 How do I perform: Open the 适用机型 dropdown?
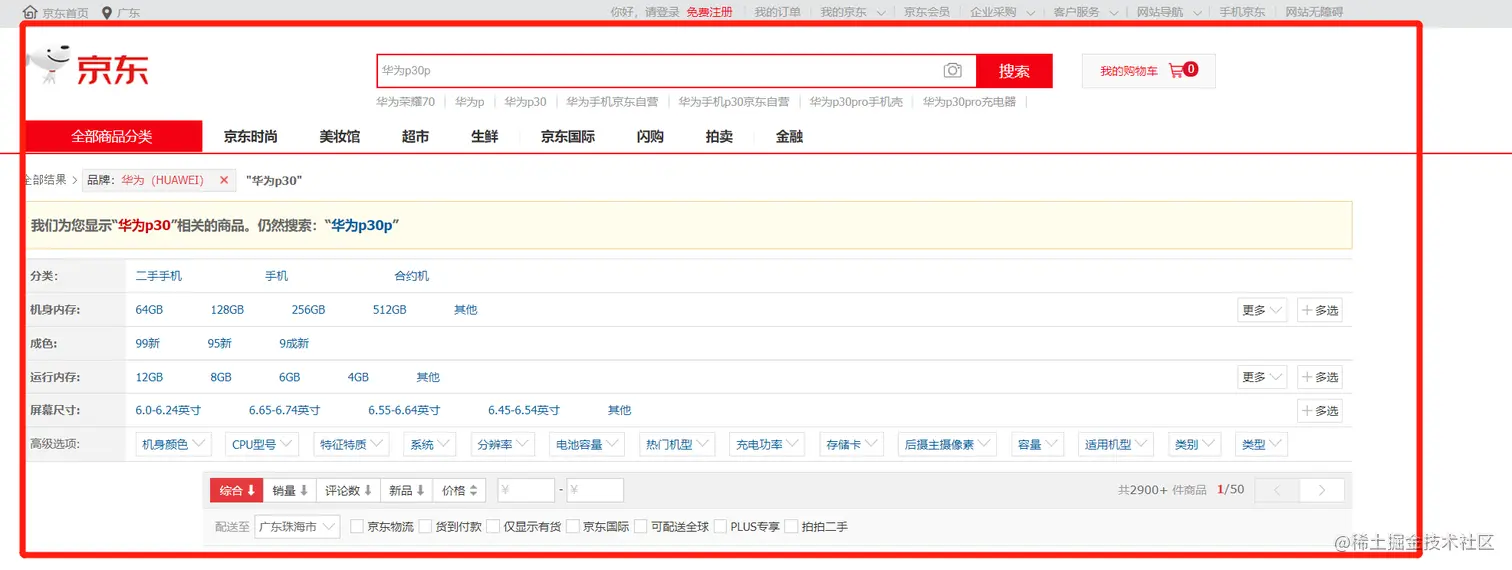1116,444
